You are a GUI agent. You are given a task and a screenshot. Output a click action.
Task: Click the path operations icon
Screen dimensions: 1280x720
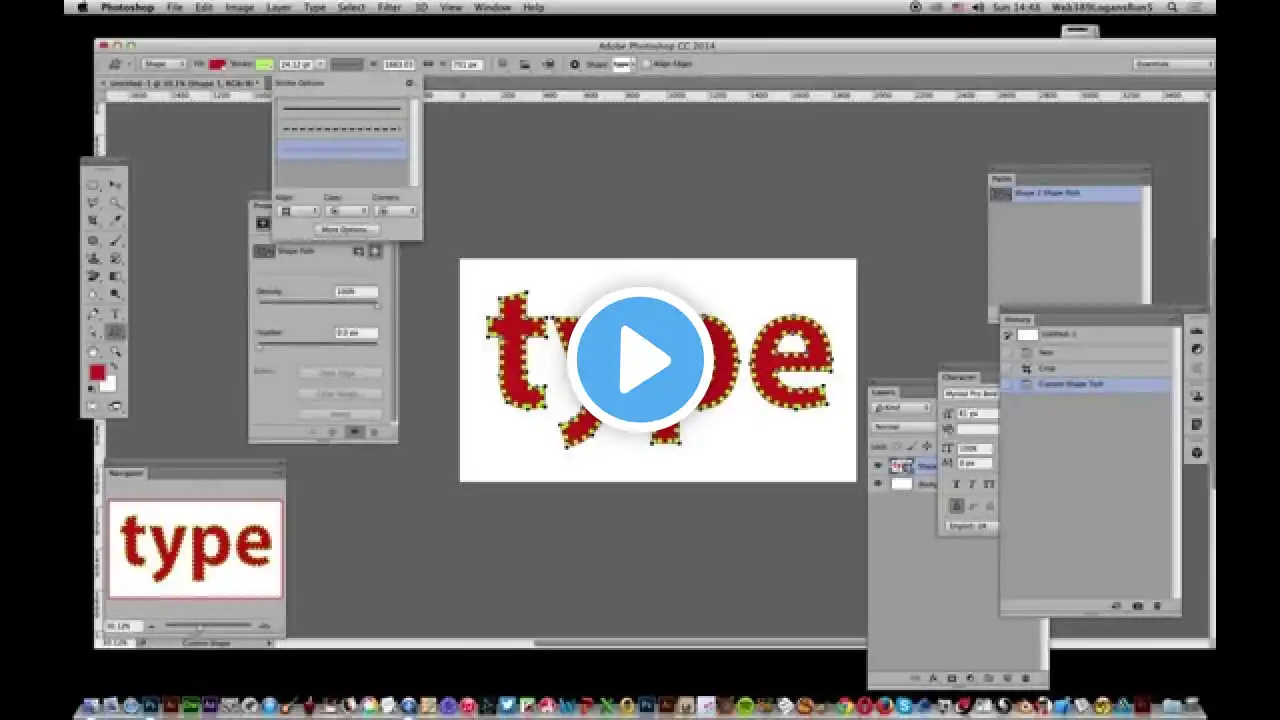coord(503,64)
